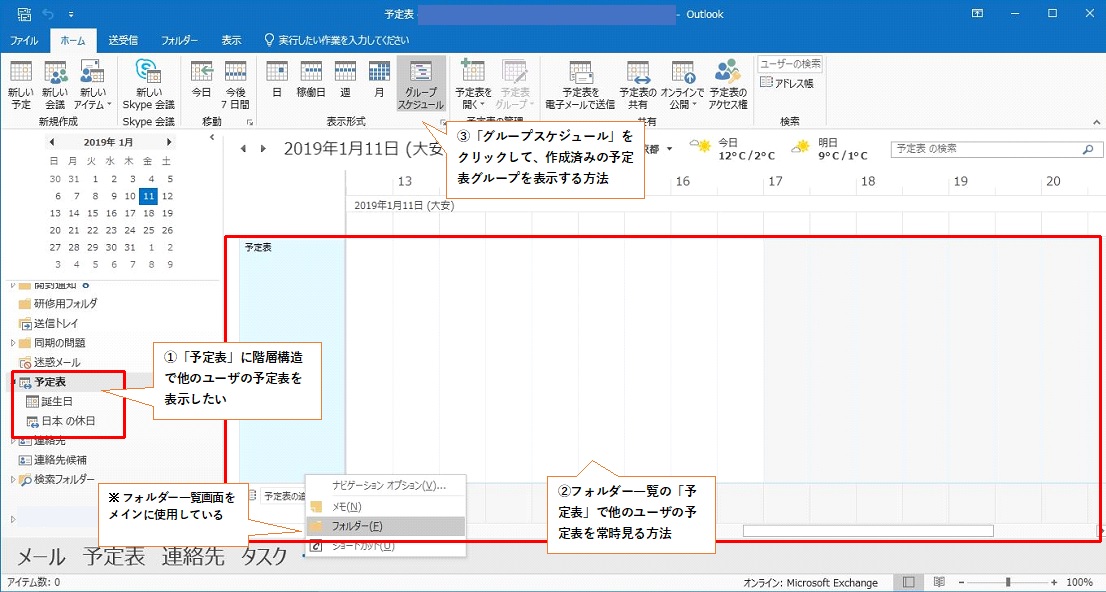
Task: Click the zoom slider handle
Action: pos(1008,582)
